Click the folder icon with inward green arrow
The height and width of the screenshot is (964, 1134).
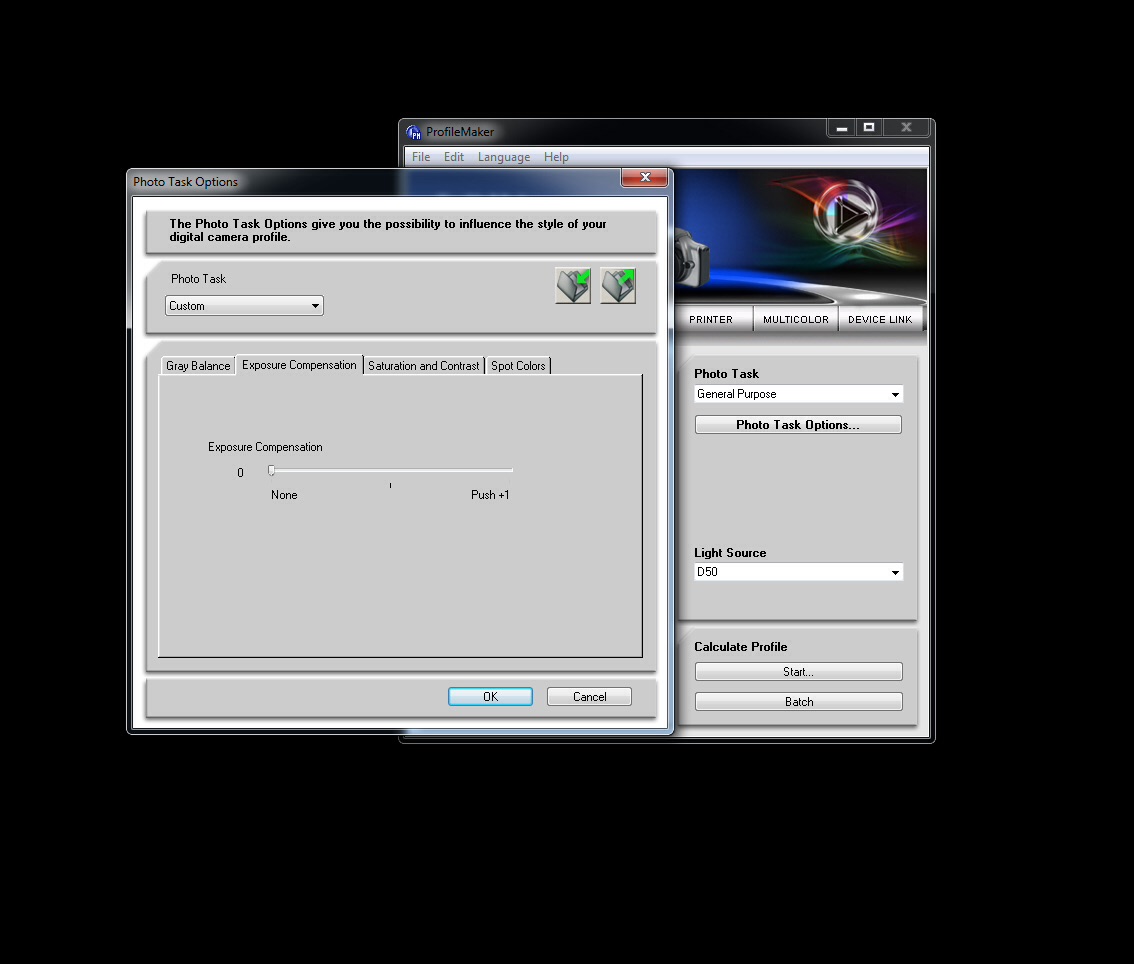click(573, 286)
